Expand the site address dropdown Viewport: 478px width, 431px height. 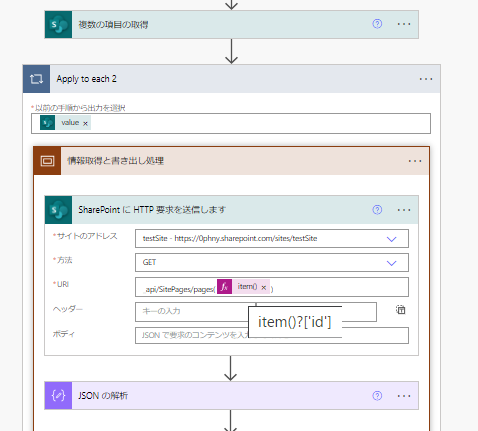391,239
